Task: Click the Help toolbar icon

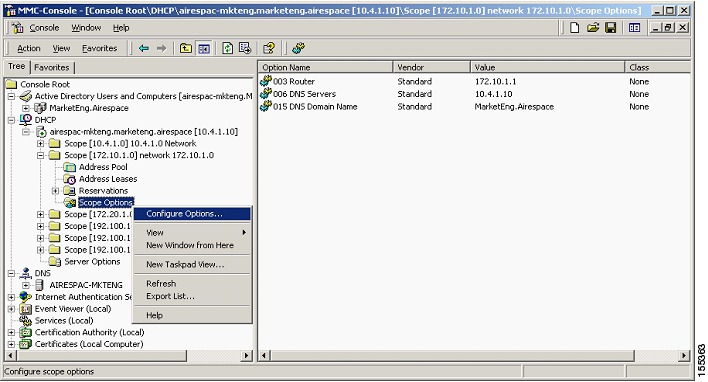Action: [269, 48]
